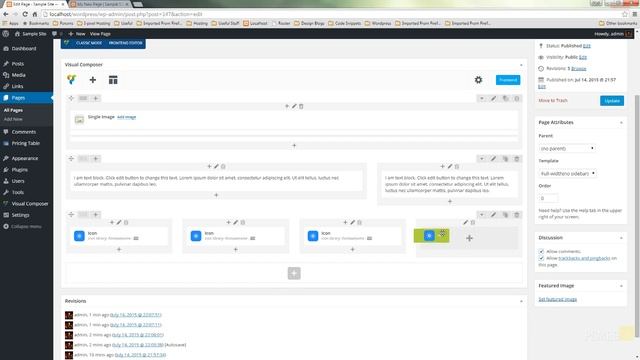Delete the column containing Single Image
This screenshot has width=640, height=360.
[301, 106]
